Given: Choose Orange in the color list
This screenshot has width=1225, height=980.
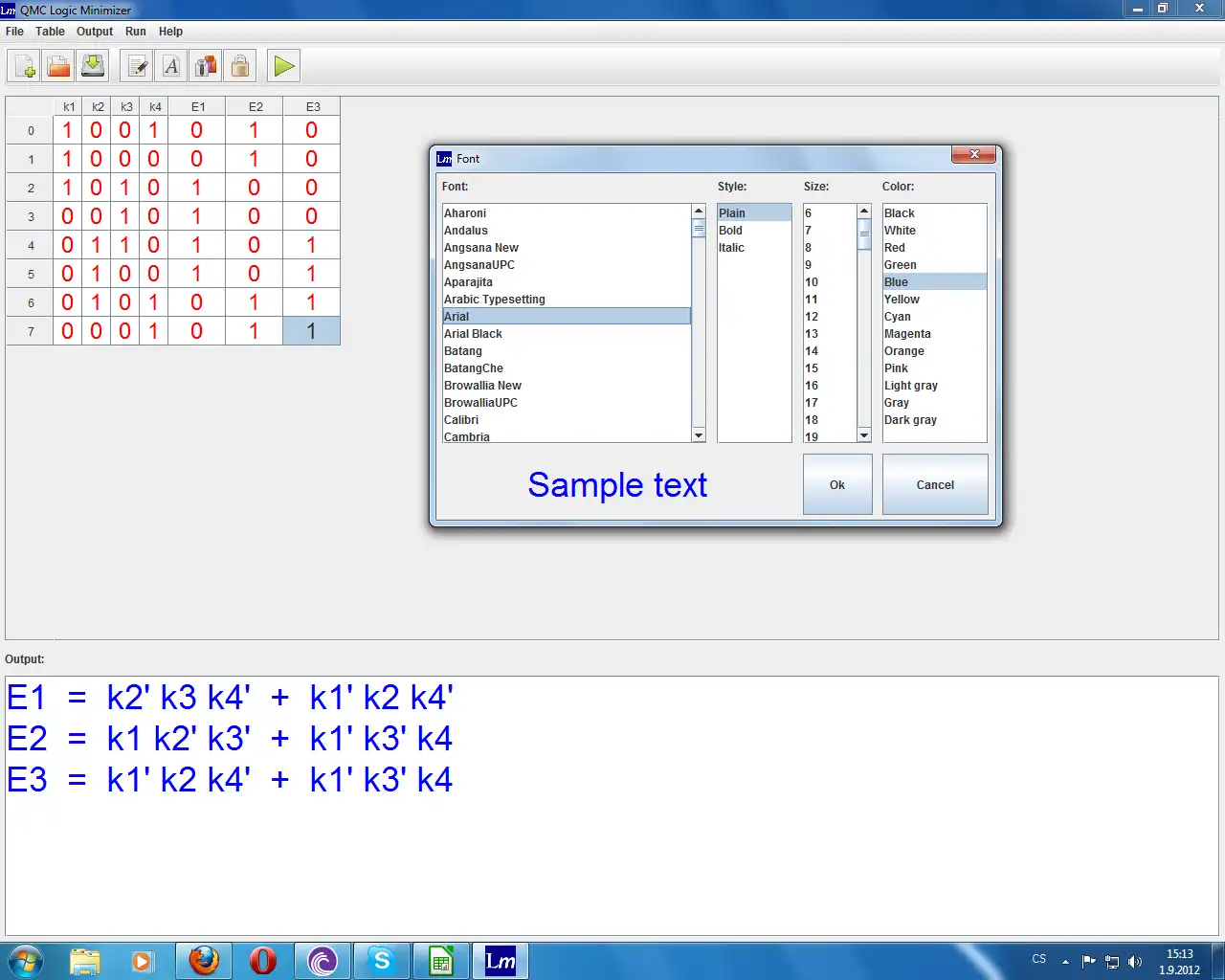Looking at the screenshot, I should (934, 351).
